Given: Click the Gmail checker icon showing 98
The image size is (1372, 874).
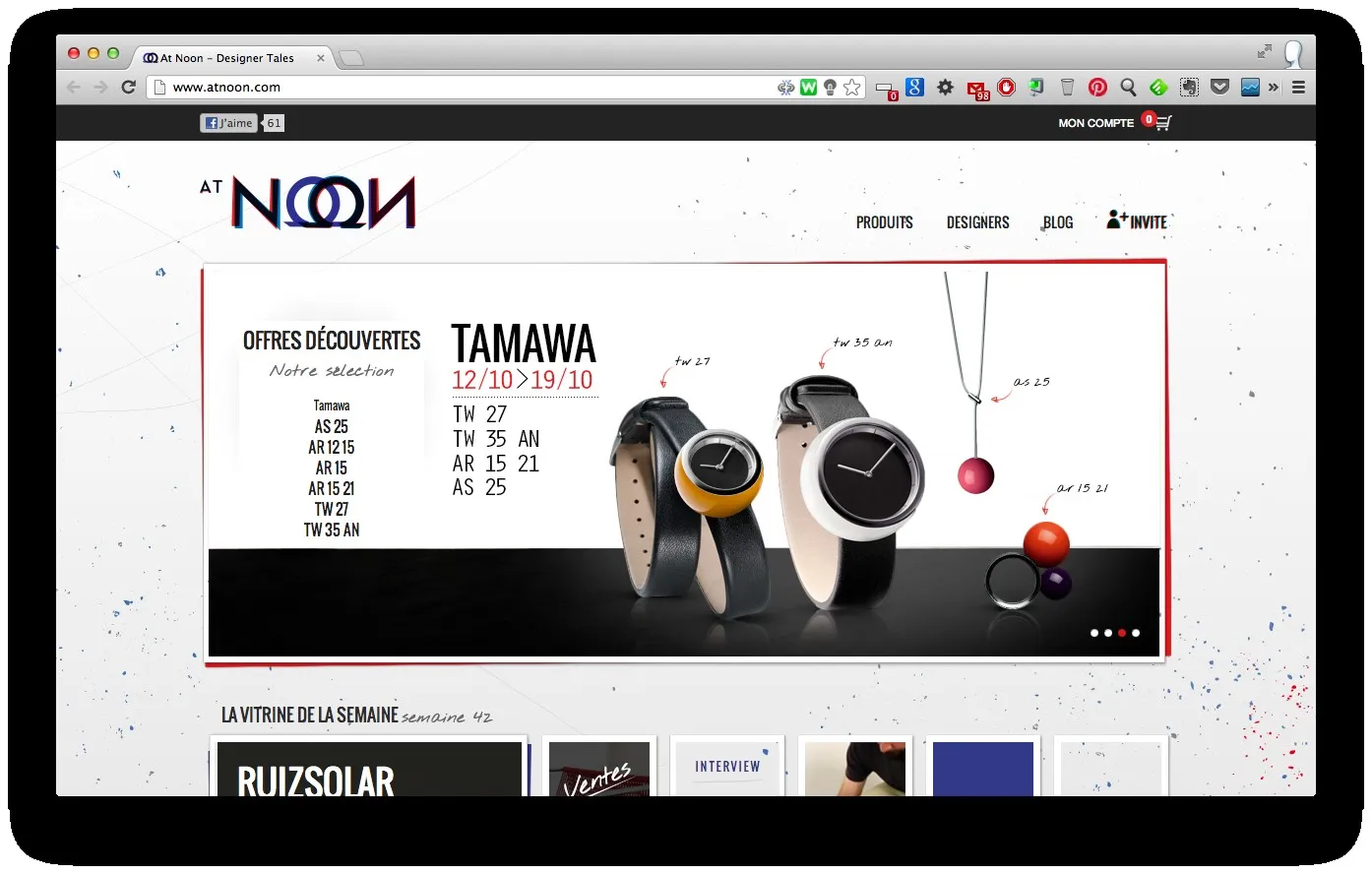Looking at the screenshot, I should coord(977,90).
